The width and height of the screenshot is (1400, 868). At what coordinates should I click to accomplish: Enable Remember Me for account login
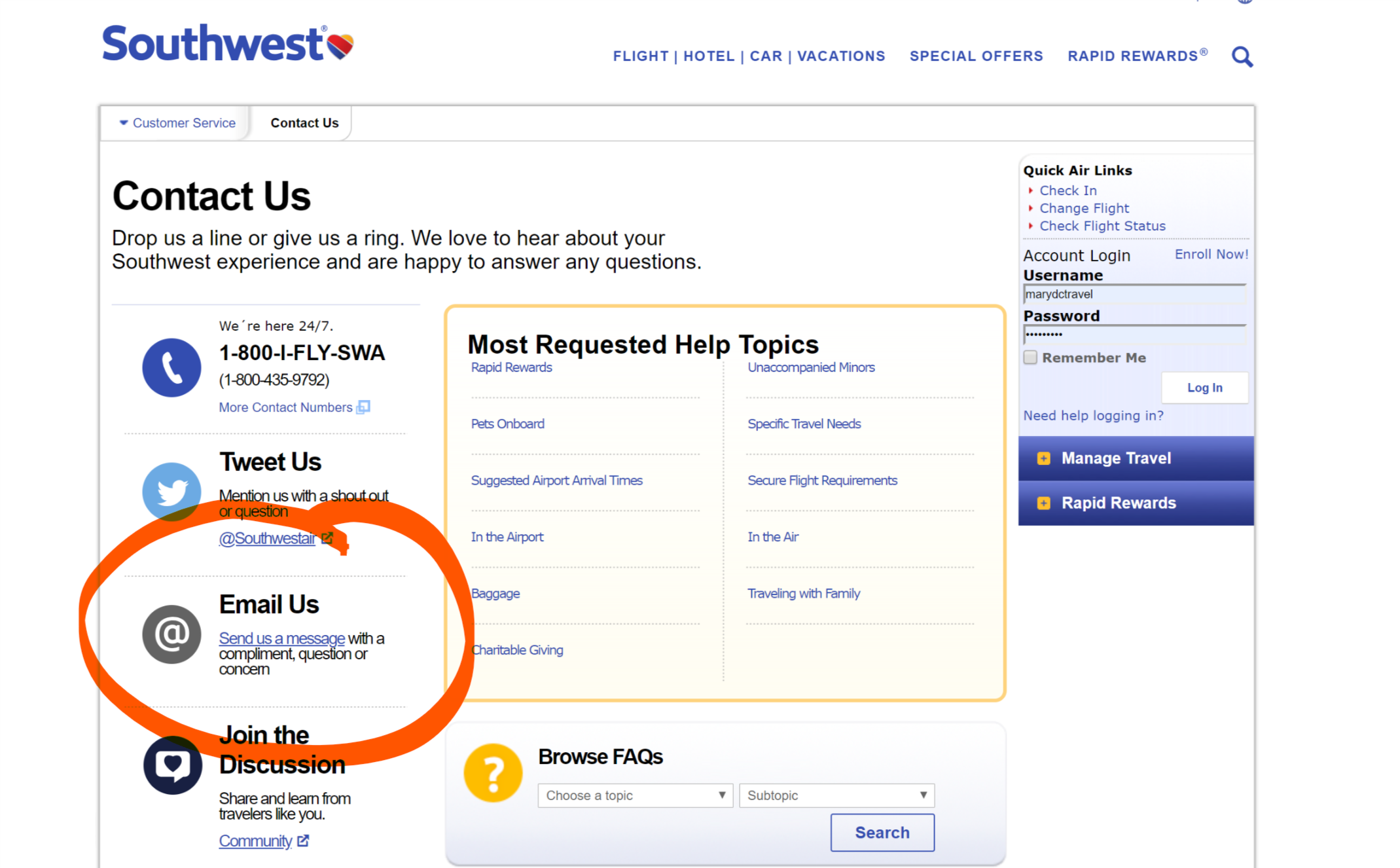1030,357
